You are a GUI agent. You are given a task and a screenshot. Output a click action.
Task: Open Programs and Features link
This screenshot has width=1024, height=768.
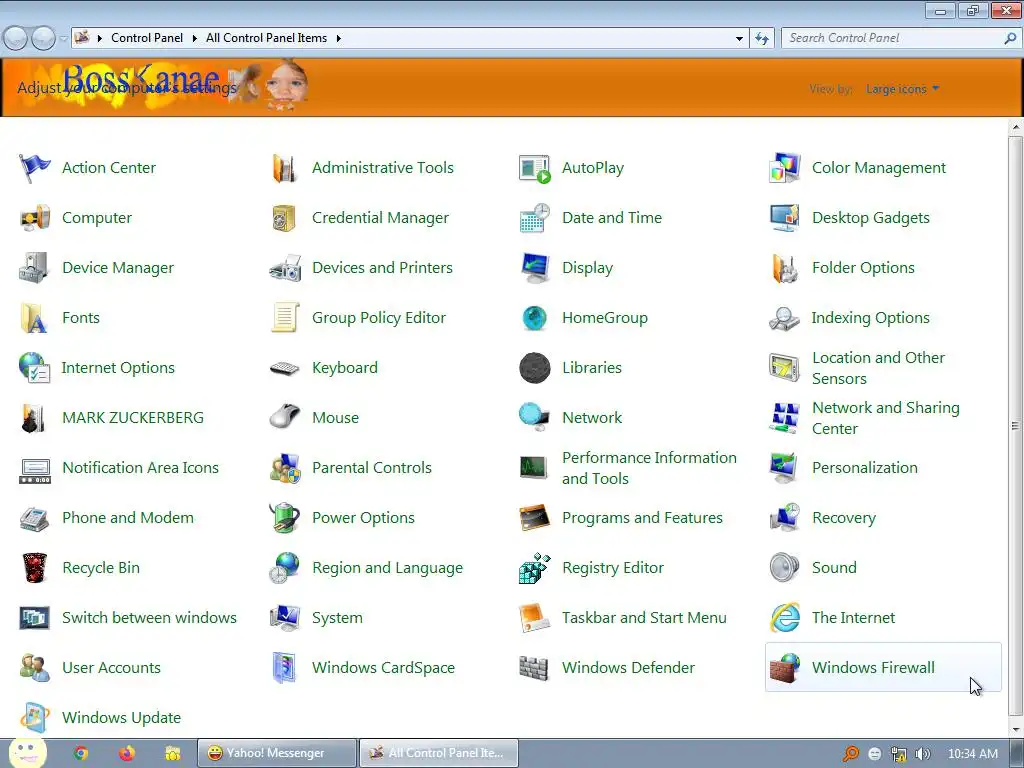point(642,518)
